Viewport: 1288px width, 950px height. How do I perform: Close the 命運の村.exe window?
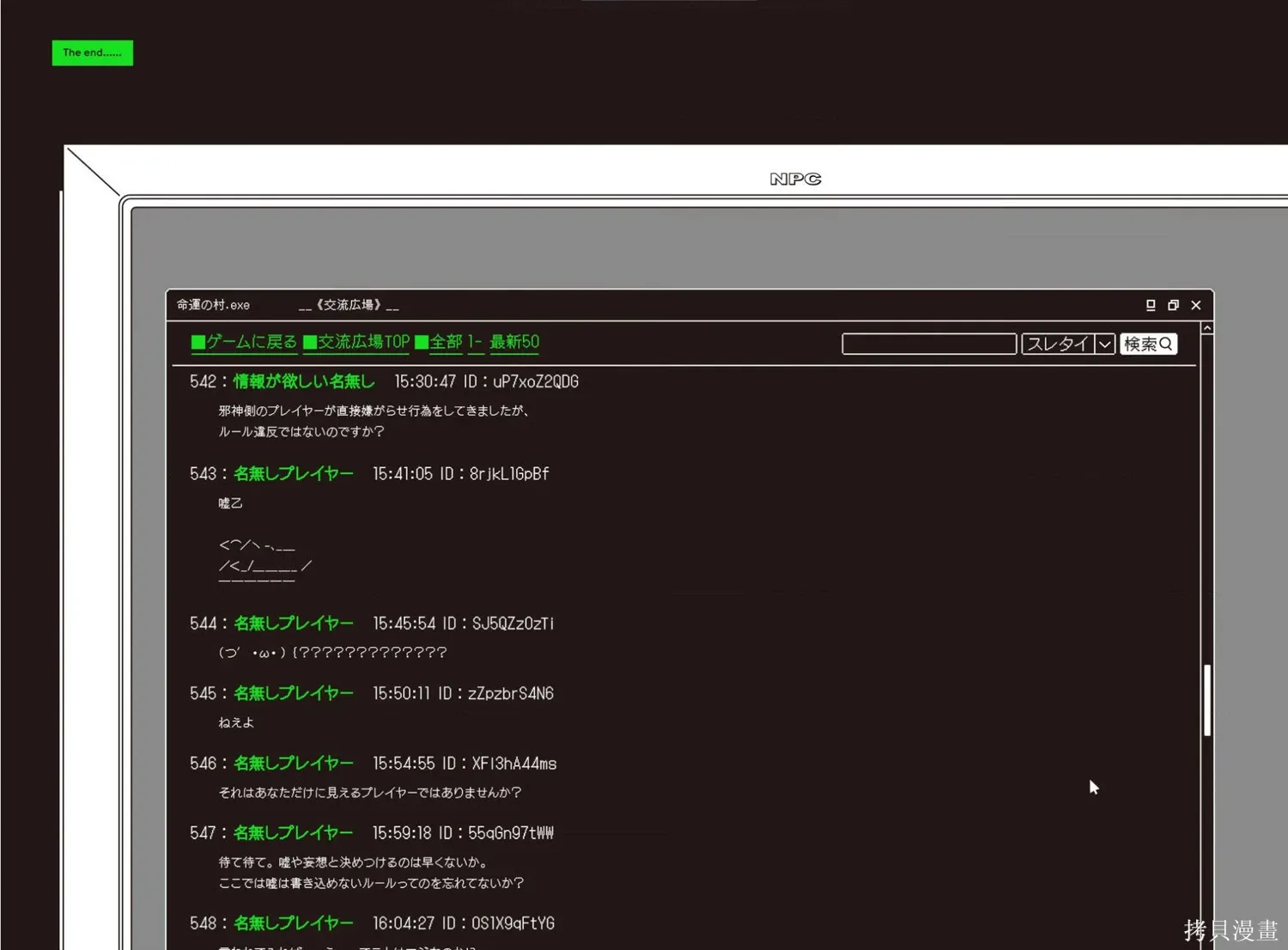point(1196,305)
